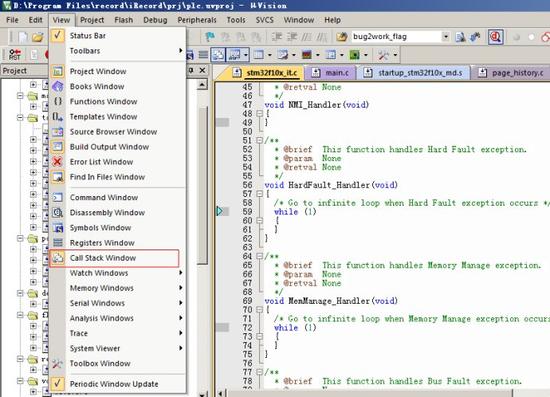550x397 pixels.
Task: Click the Source Browser Window icon
Action: (x=58, y=132)
